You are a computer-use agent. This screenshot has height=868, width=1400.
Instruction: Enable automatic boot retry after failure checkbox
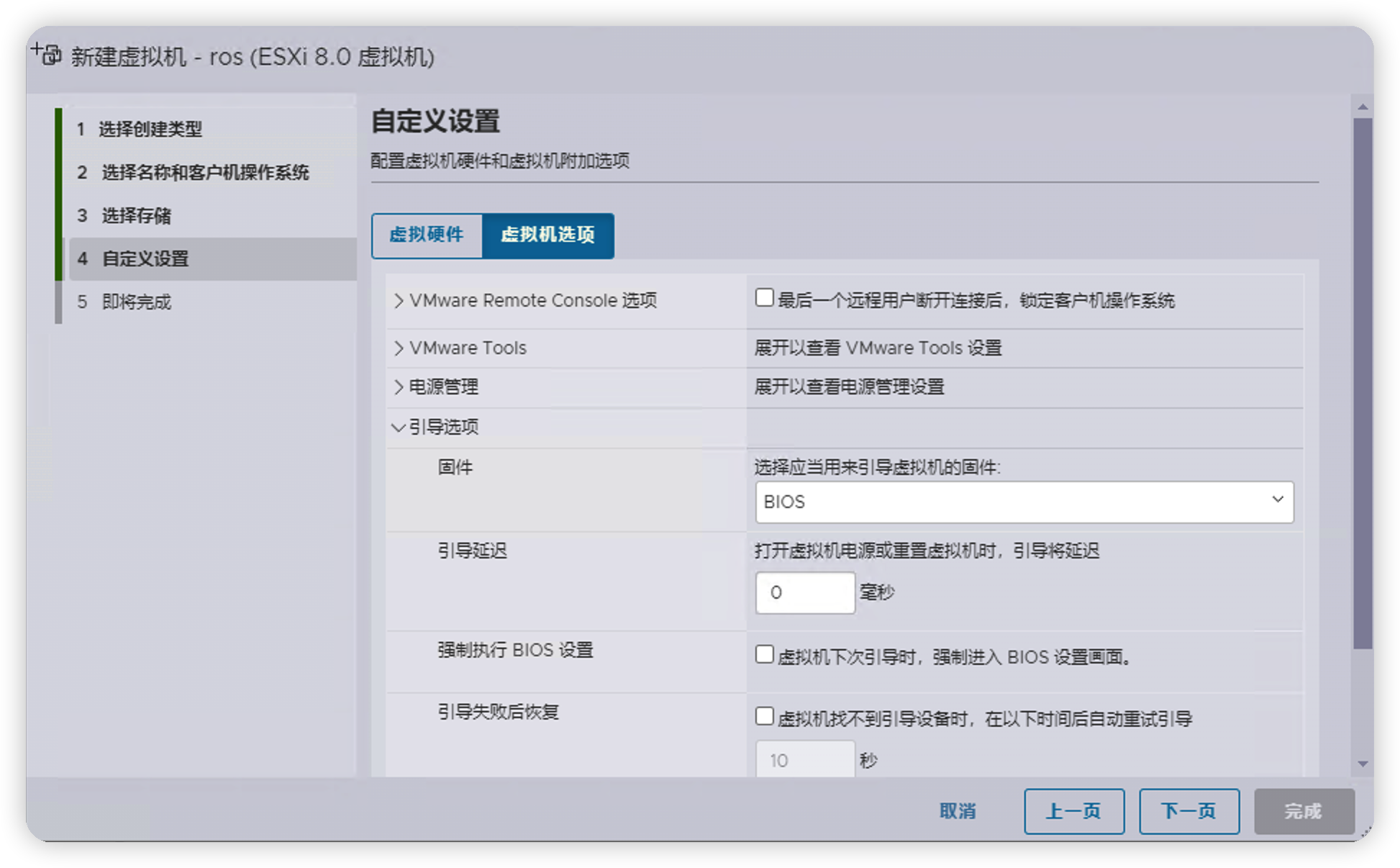pyautogui.click(x=764, y=717)
